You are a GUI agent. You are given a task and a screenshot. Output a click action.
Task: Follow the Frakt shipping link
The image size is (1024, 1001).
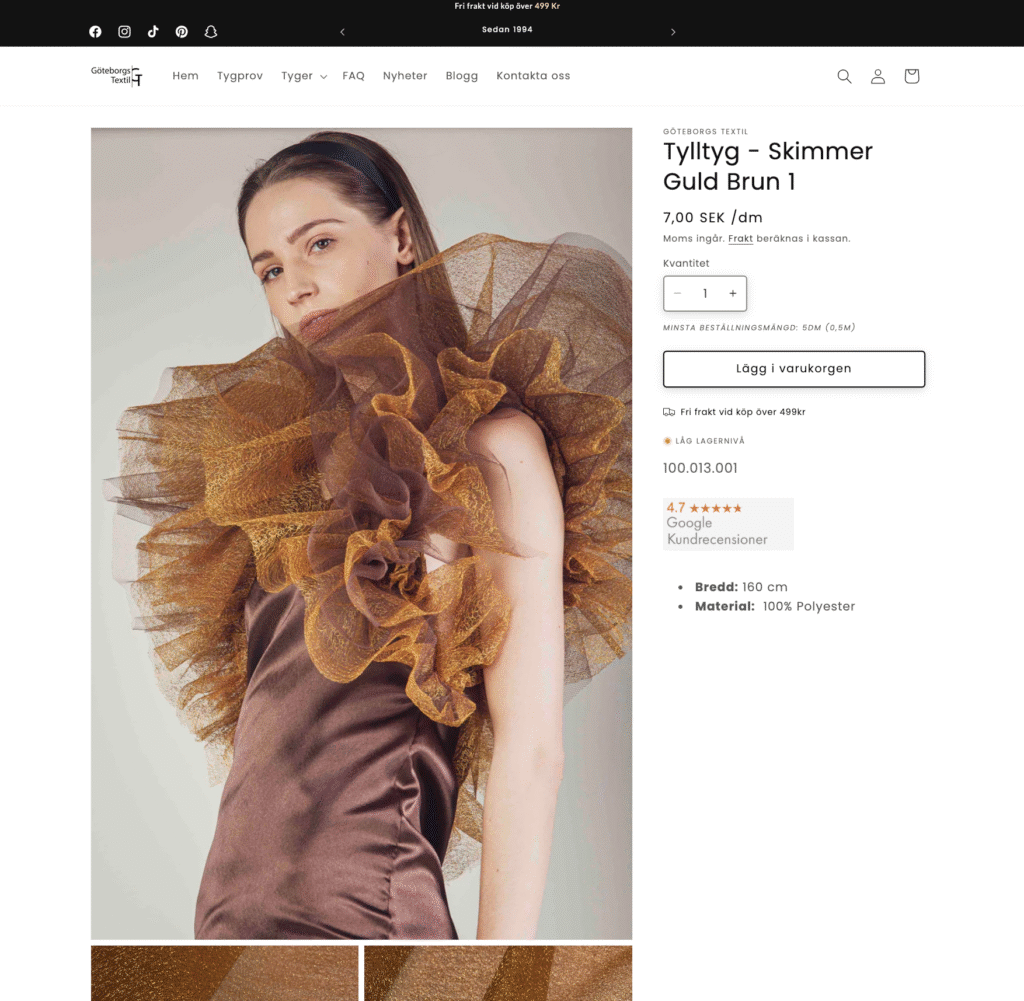741,238
